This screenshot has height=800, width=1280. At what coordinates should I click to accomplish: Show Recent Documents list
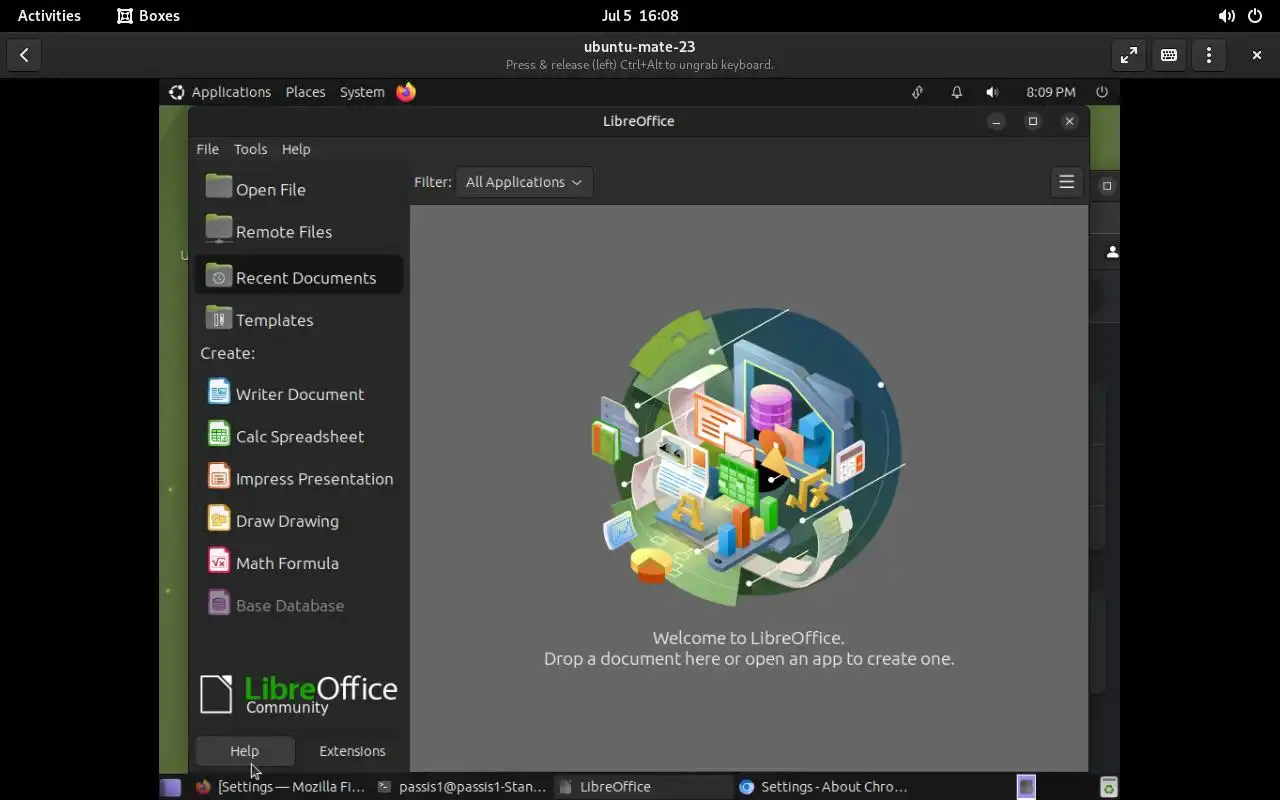299,277
